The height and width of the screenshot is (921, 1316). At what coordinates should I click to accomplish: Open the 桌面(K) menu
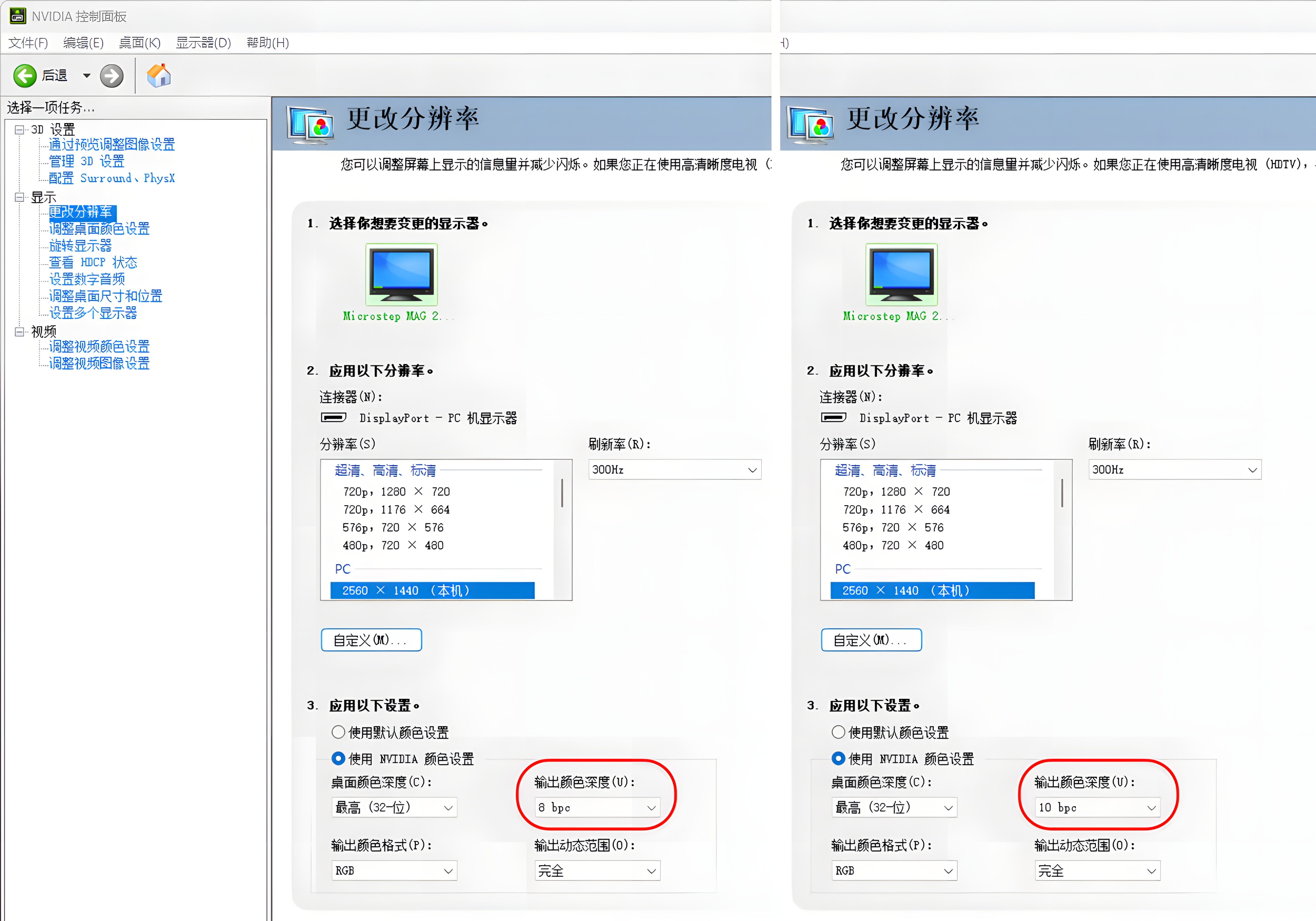[139, 43]
